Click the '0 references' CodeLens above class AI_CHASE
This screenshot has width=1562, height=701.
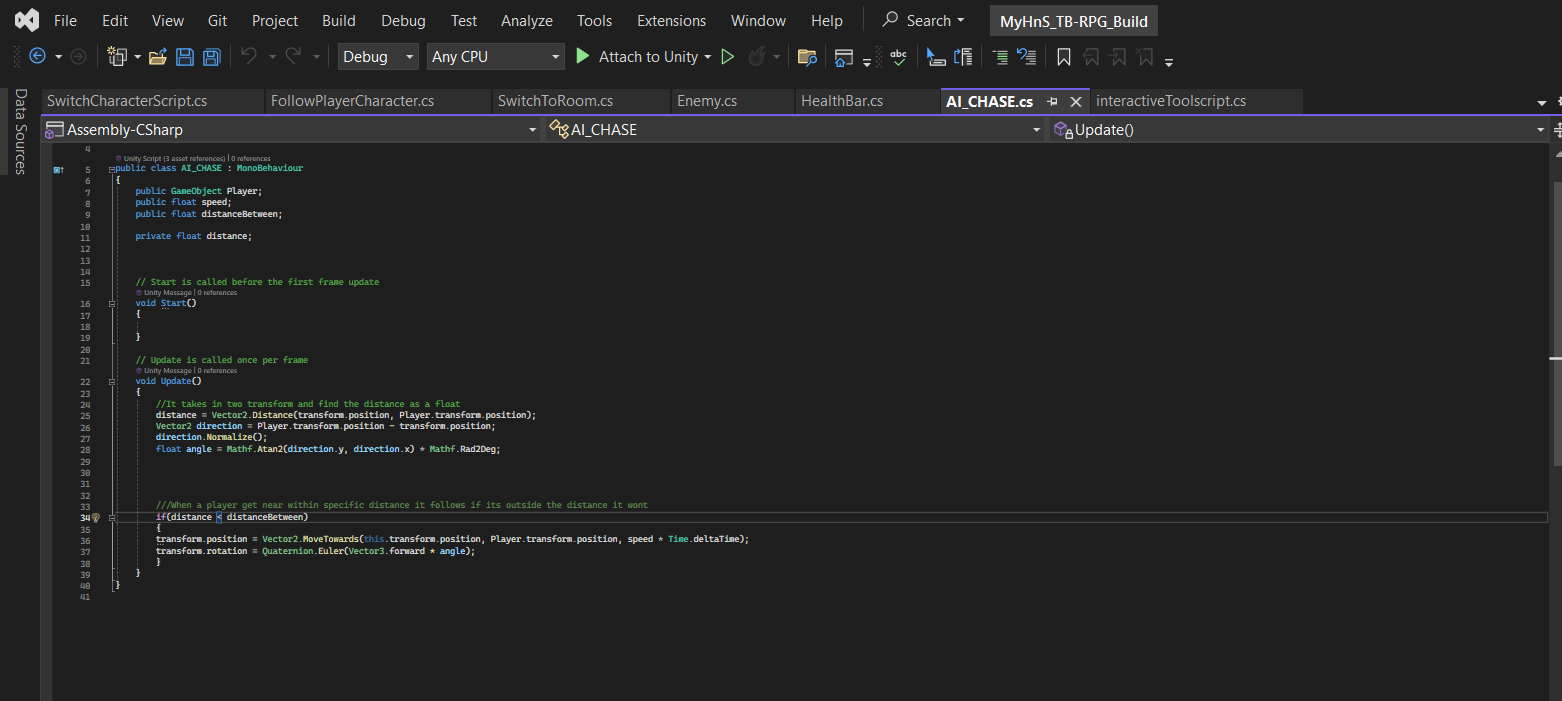click(253, 158)
